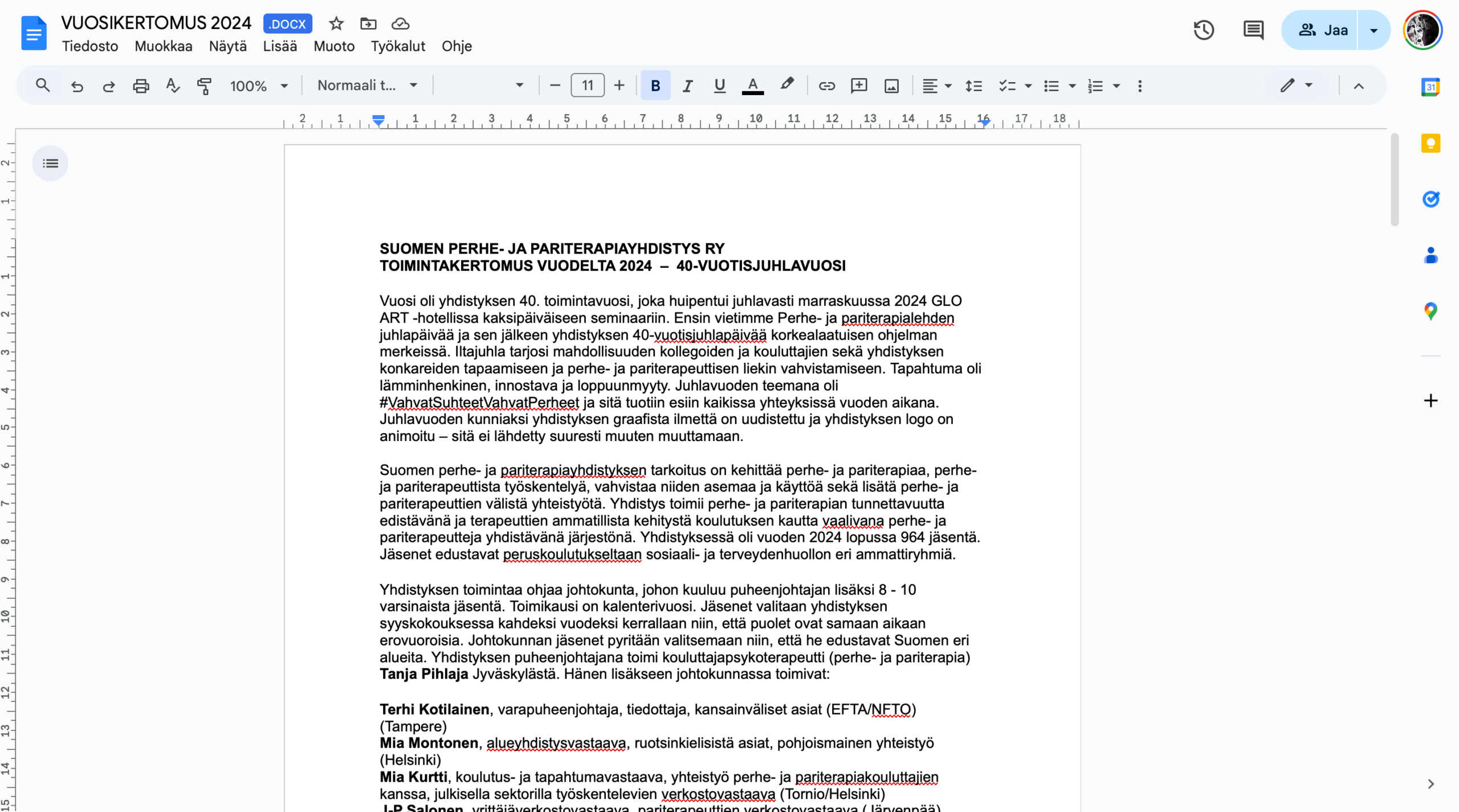Open the Normaali text style dropdown

367,86
